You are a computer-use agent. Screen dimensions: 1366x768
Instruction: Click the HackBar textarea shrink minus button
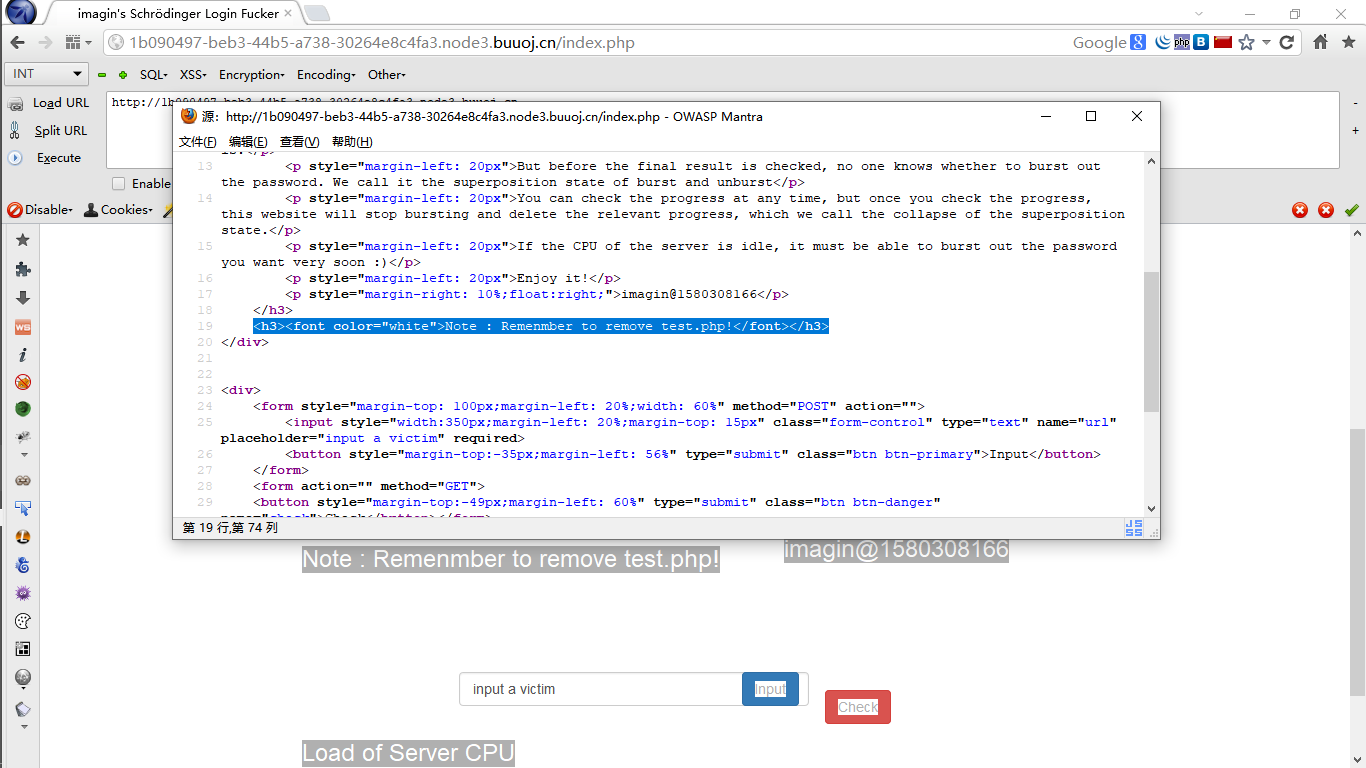1355,102
